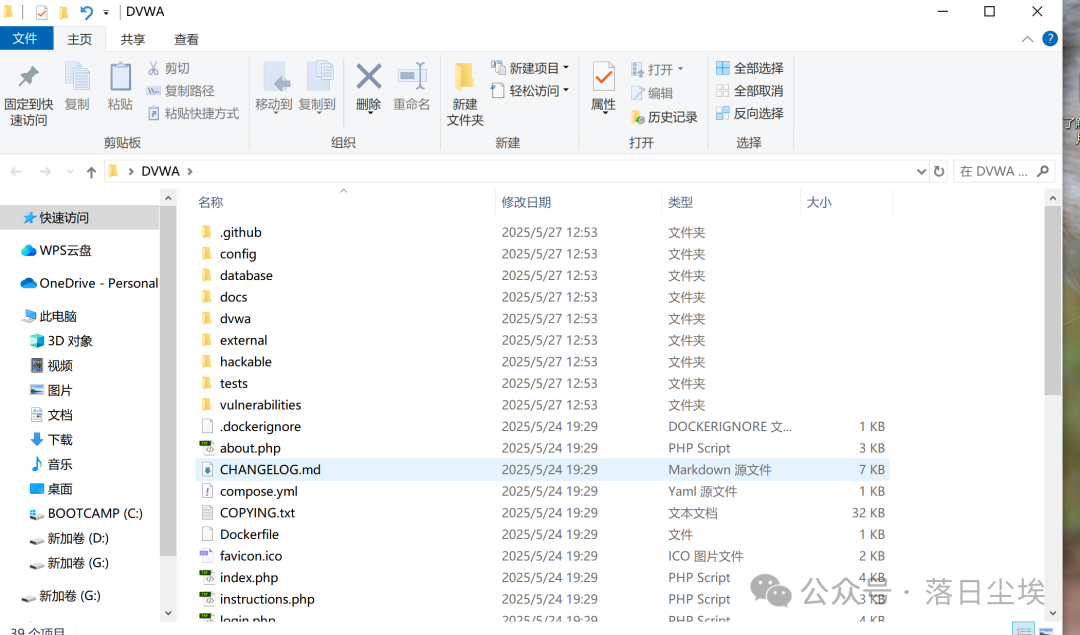Collapse the ribbon with chevron arrow
Image resolution: width=1080 pixels, height=635 pixels.
pos(1027,39)
